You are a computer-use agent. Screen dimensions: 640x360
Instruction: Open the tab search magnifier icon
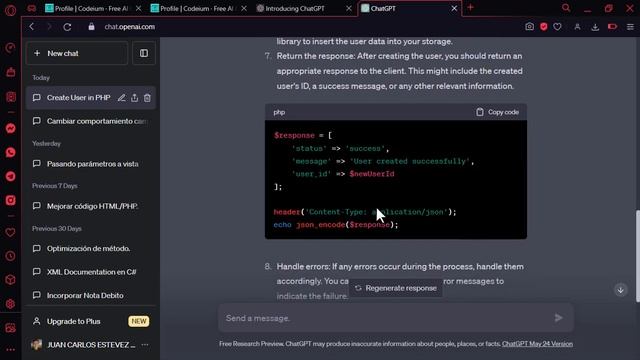point(566,8)
